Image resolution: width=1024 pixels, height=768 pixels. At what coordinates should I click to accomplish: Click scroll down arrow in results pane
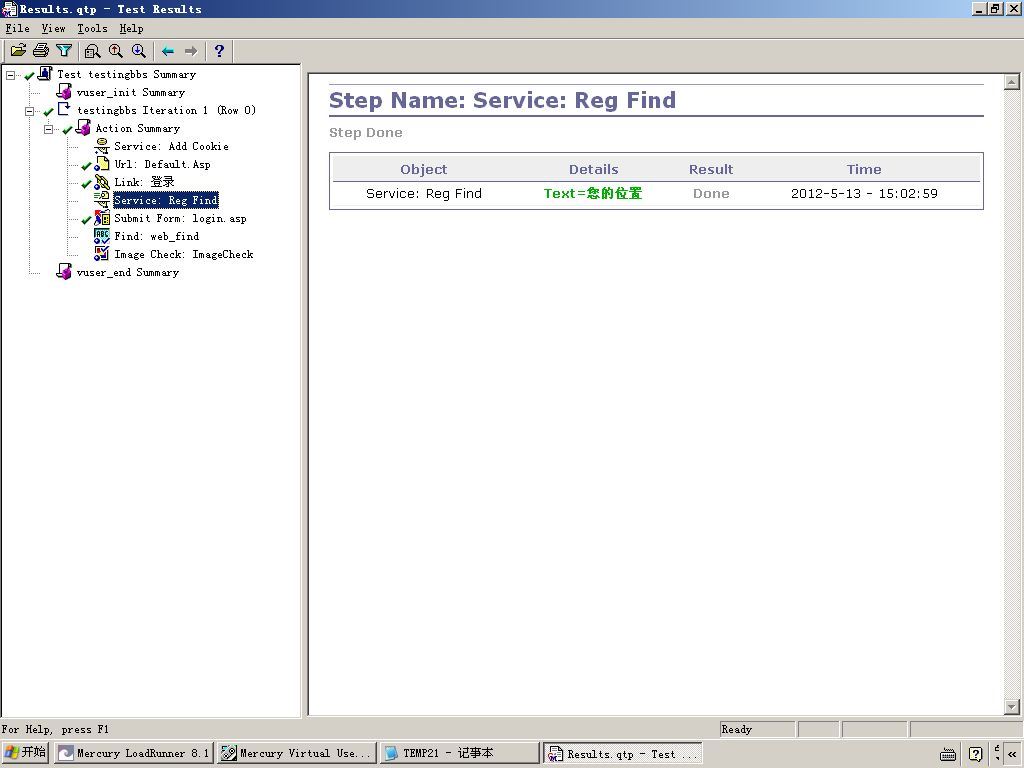click(x=1012, y=707)
